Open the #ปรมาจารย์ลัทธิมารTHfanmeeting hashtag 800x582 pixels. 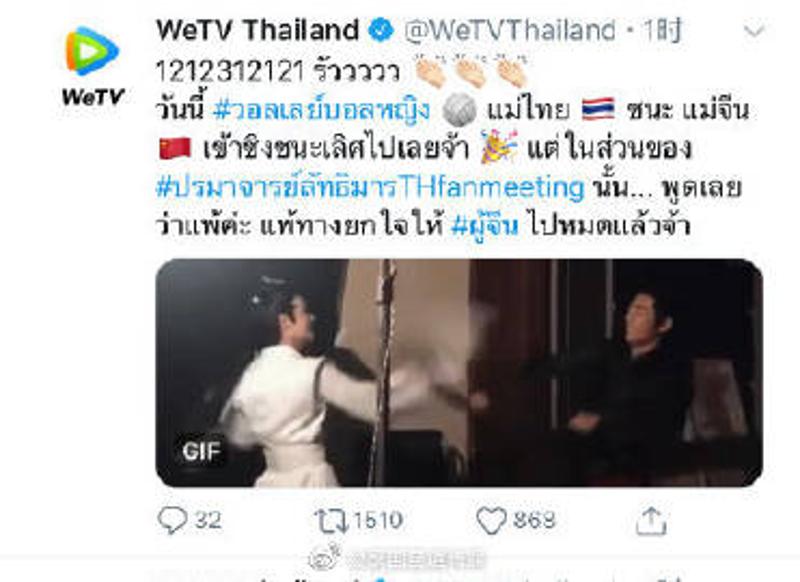tap(370, 188)
